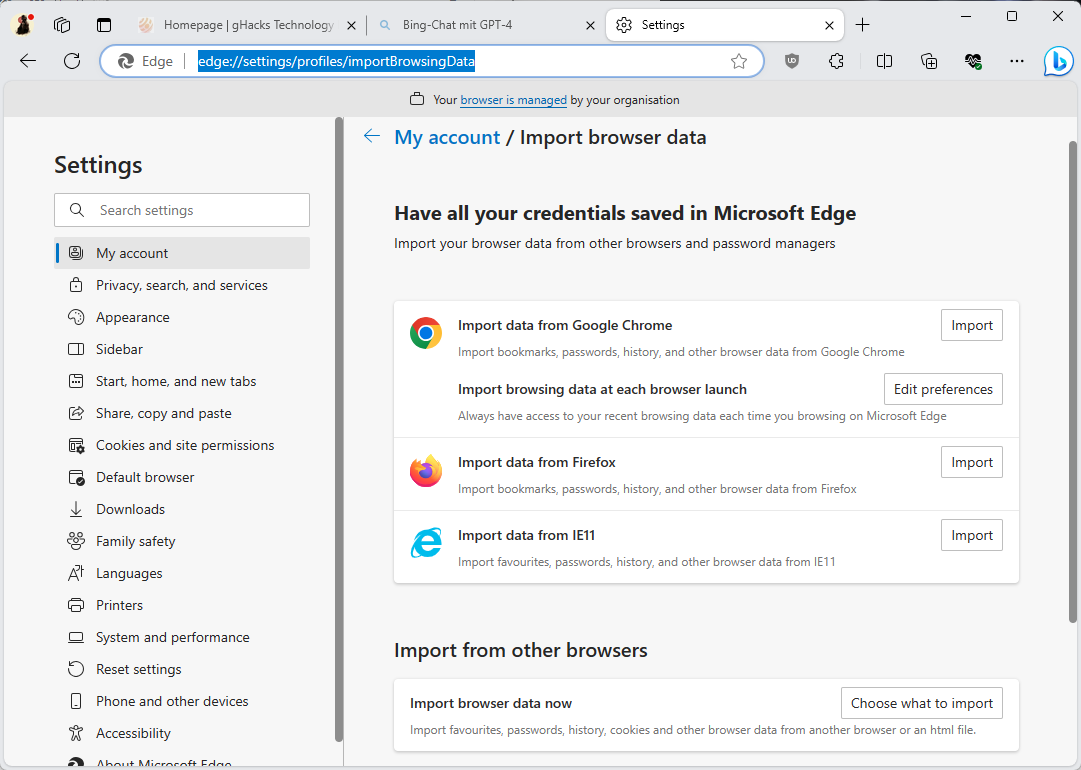Click the back arrow next to My account
Screen dimensions: 1081x770
[372, 136]
